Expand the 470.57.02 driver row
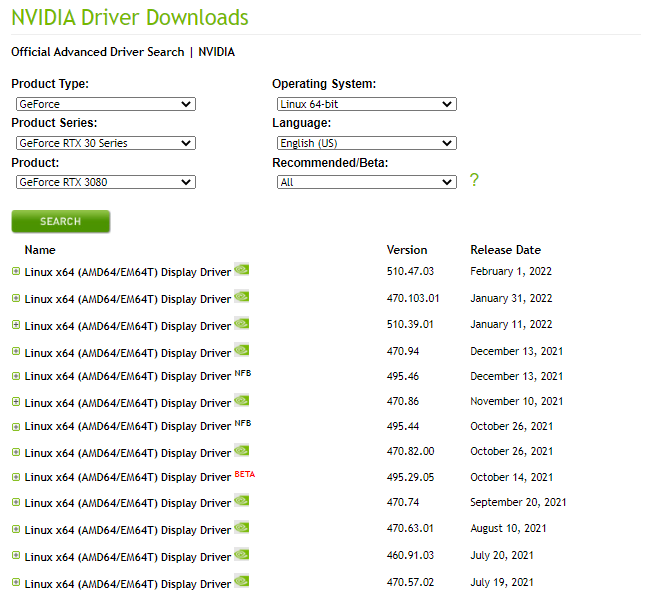The height and width of the screenshot is (597, 648). [x=16, y=583]
